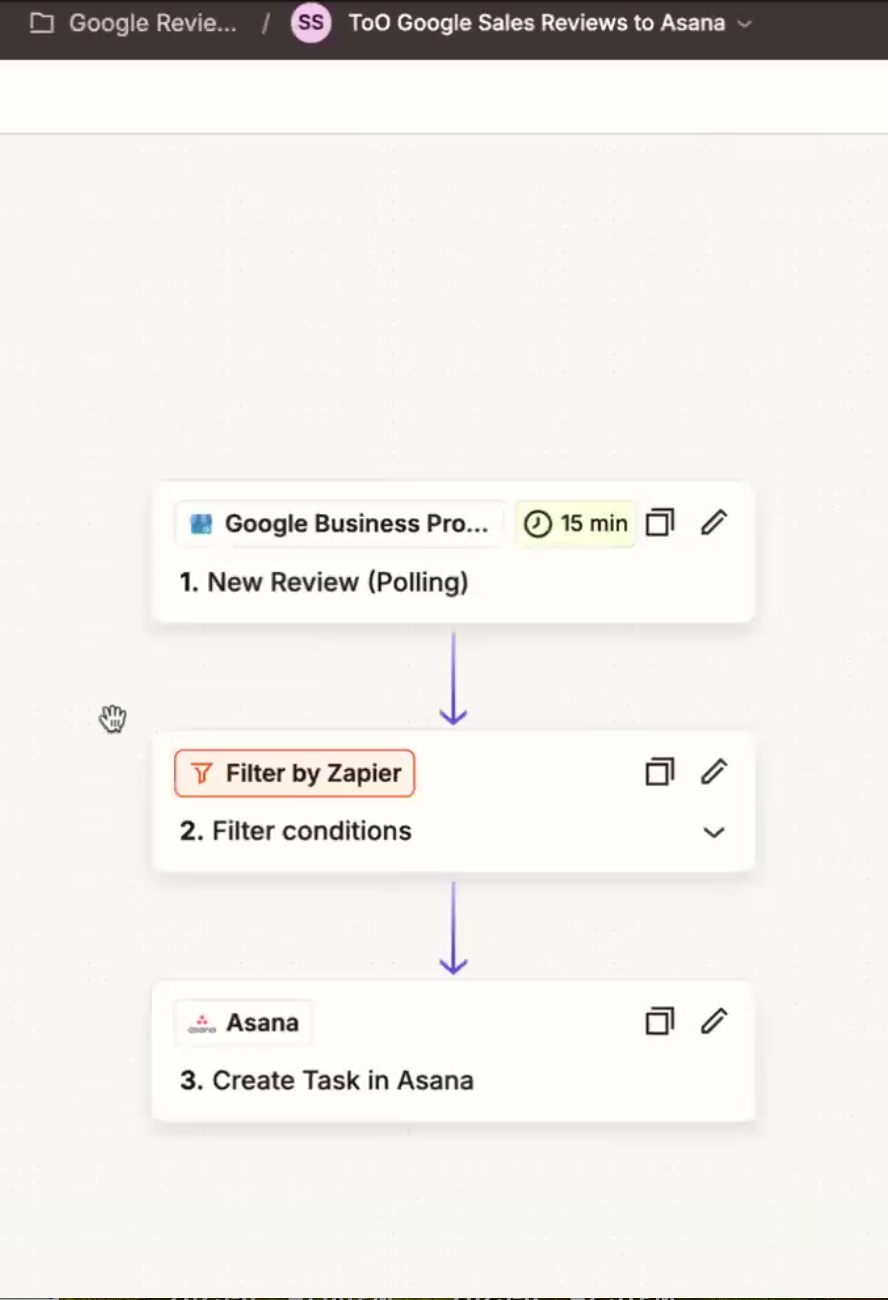Open step 3 Create Task in Asana
The height and width of the screenshot is (1300, 888).
point(327,1080)
